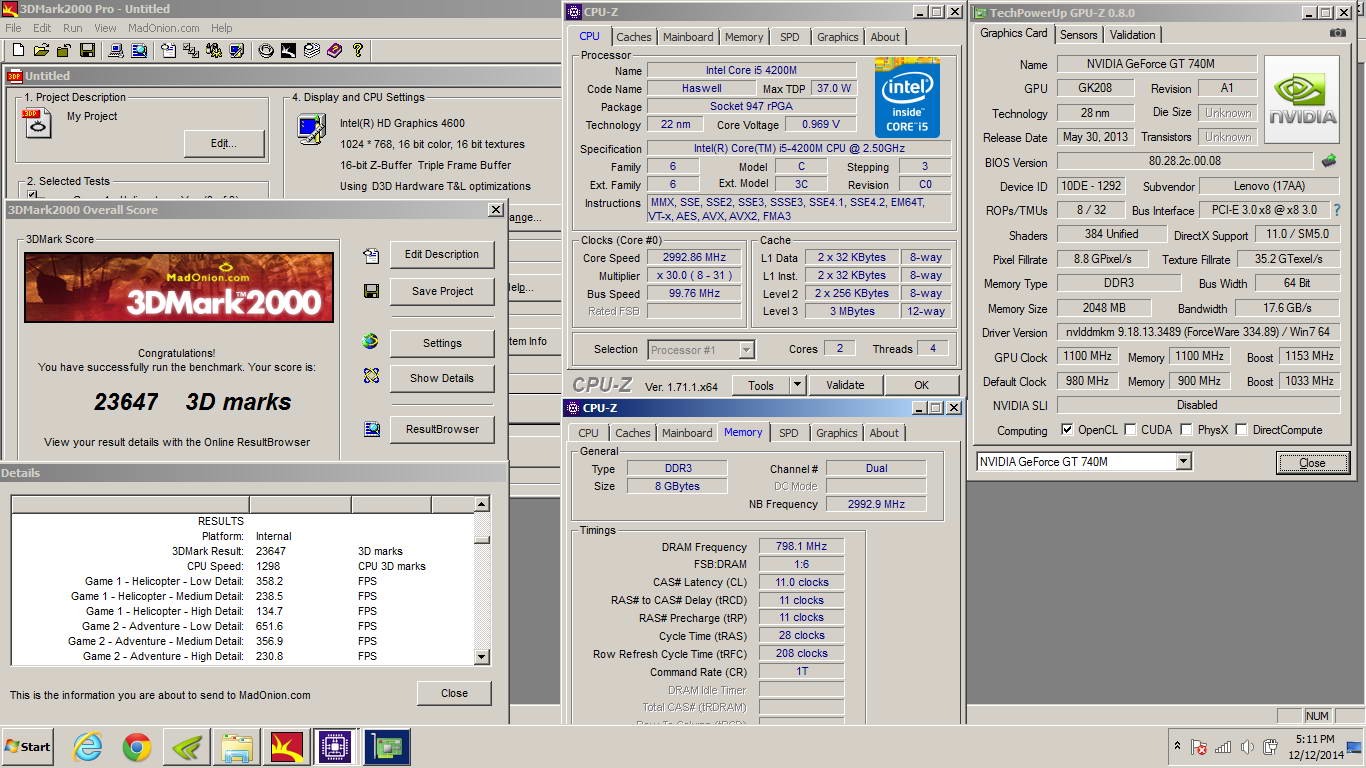This screenshot has width=1366, height=768.
Task: Click the Action Center flag tray icon
Action: tap(1199, 747)
